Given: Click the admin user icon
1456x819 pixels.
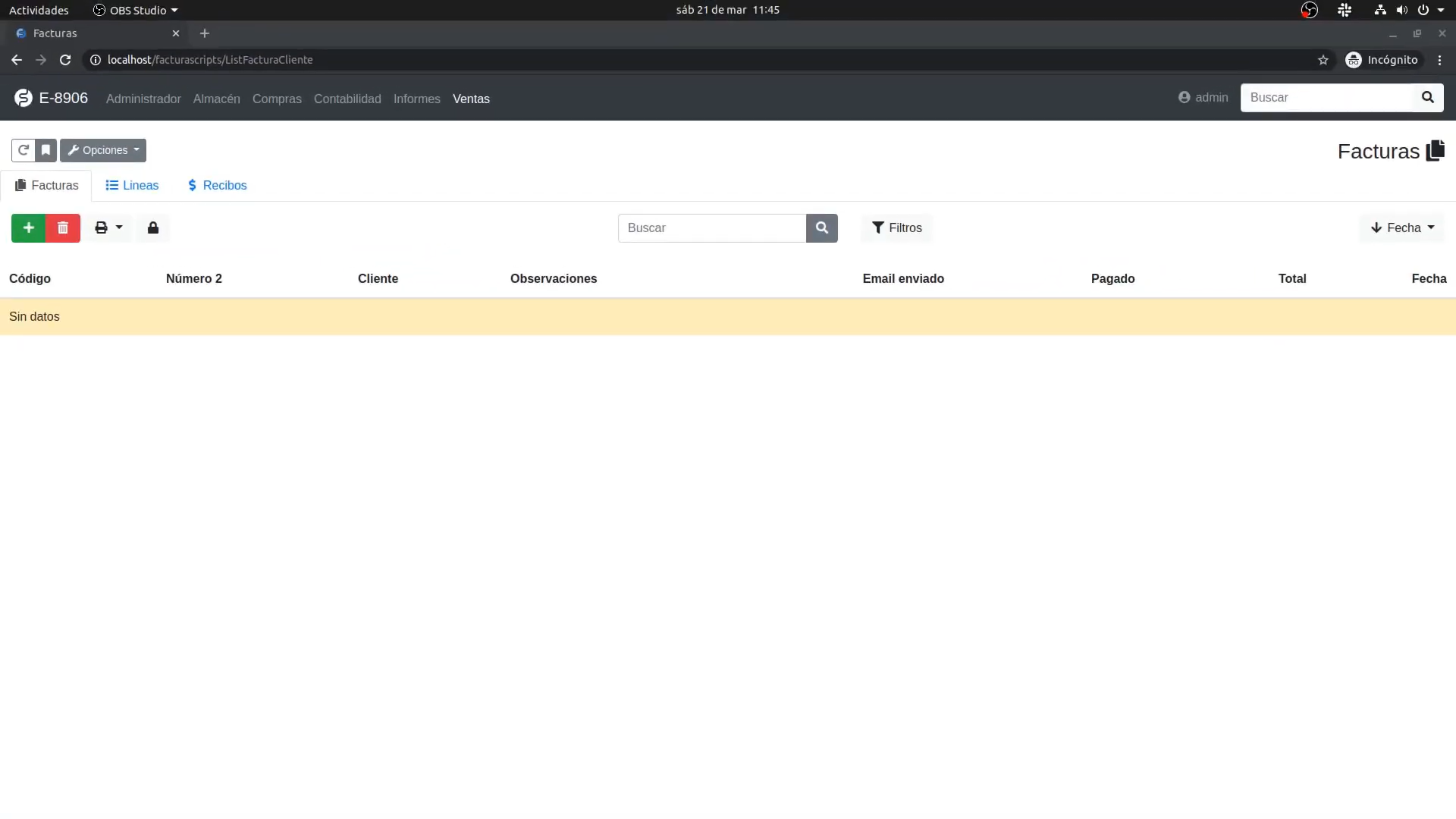Looking at the screenshot, I should [x=1186, y=97].
